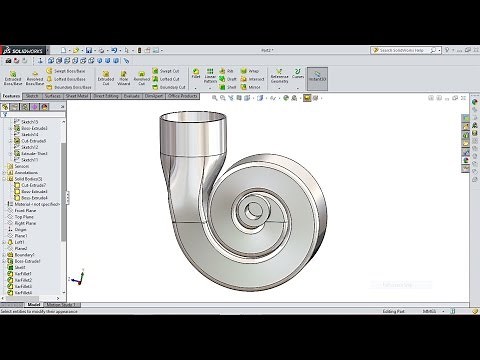480x360 pixels.
Task: Select Top Plane in feature tree
Action: pos(20,217)
